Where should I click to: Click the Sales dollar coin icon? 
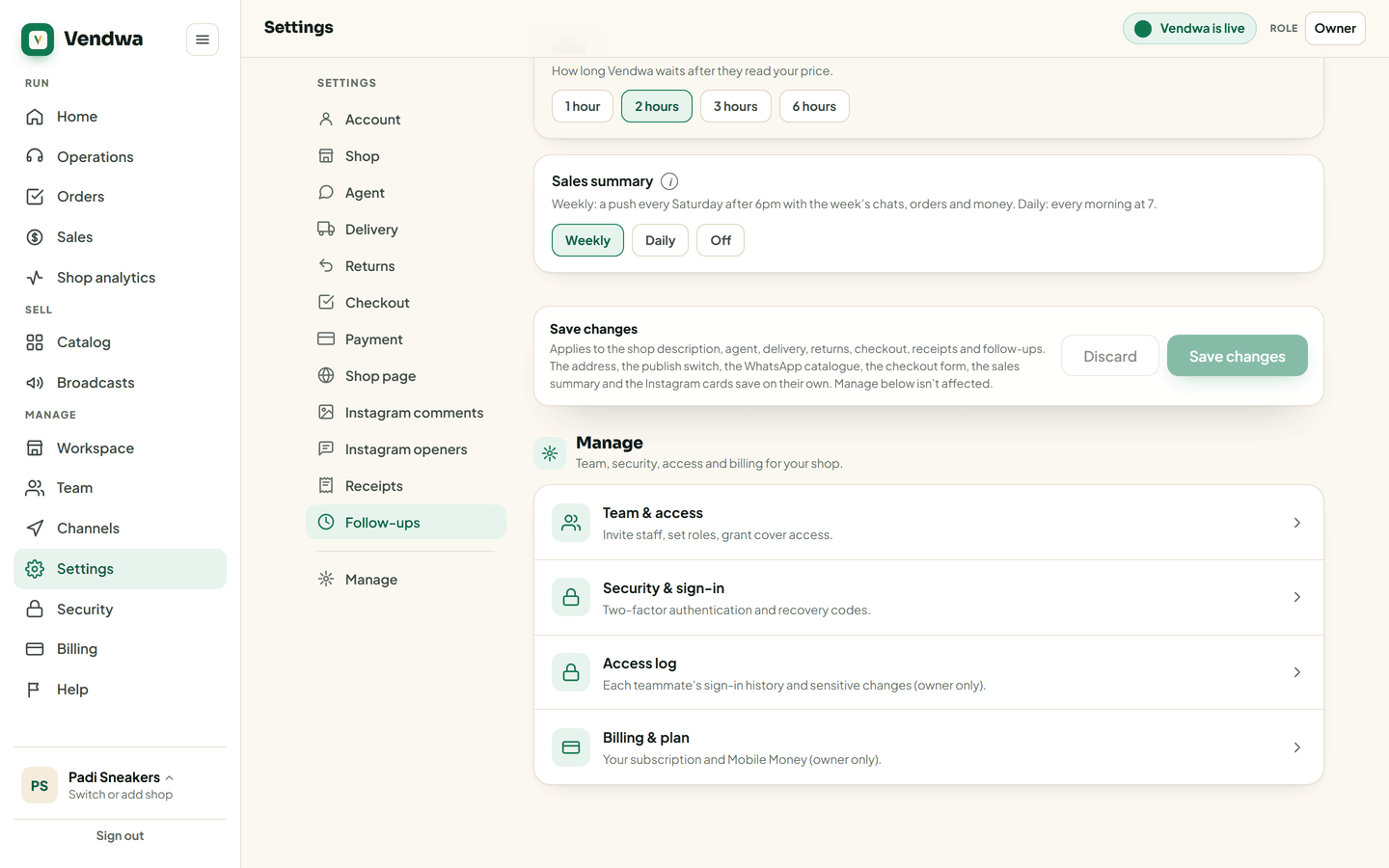(35, 237)
